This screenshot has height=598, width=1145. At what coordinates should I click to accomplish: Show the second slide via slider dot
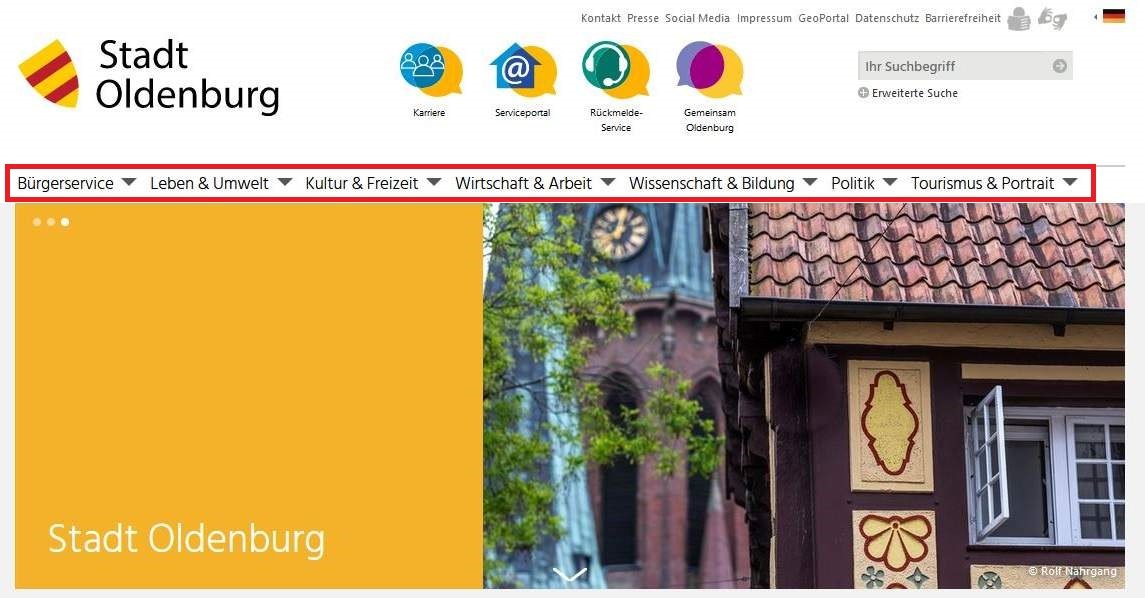(51, 222)
